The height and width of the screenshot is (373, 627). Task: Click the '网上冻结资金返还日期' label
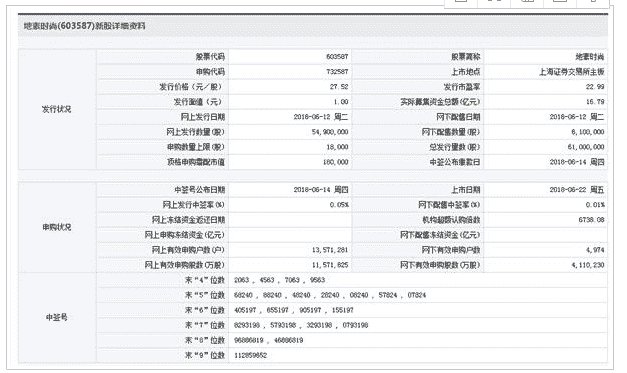(188, 220)
